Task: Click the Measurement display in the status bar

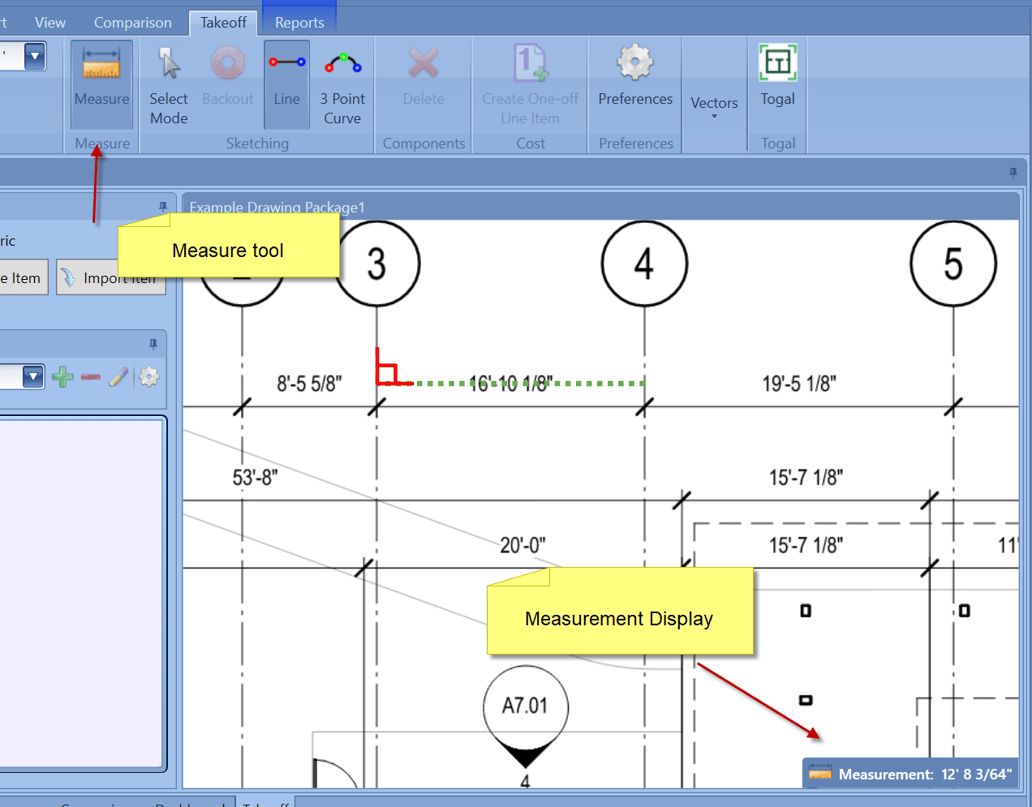Action: pyautogui.click(x=910, y=774)
